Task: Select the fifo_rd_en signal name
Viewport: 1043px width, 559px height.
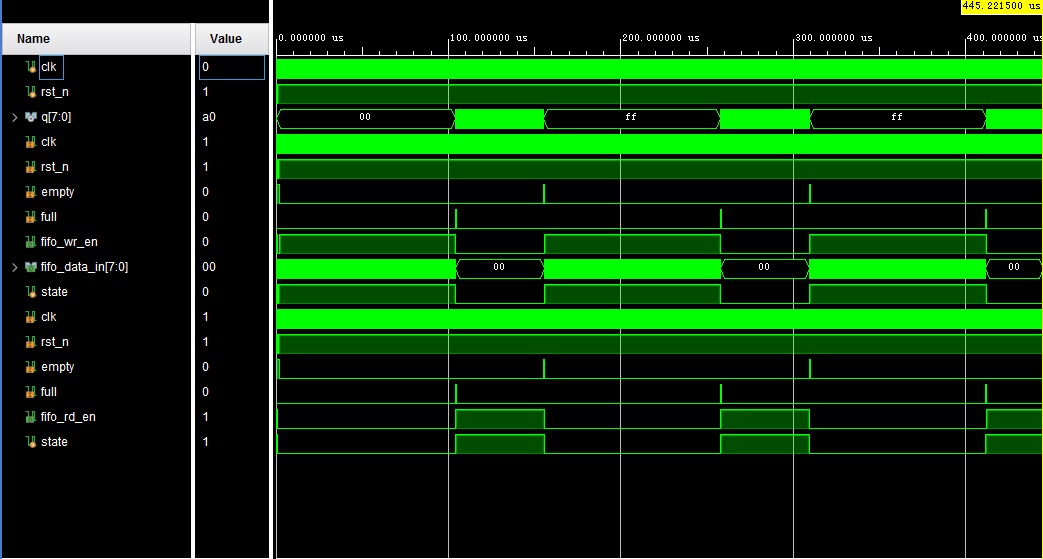Action: click(69, 417)
